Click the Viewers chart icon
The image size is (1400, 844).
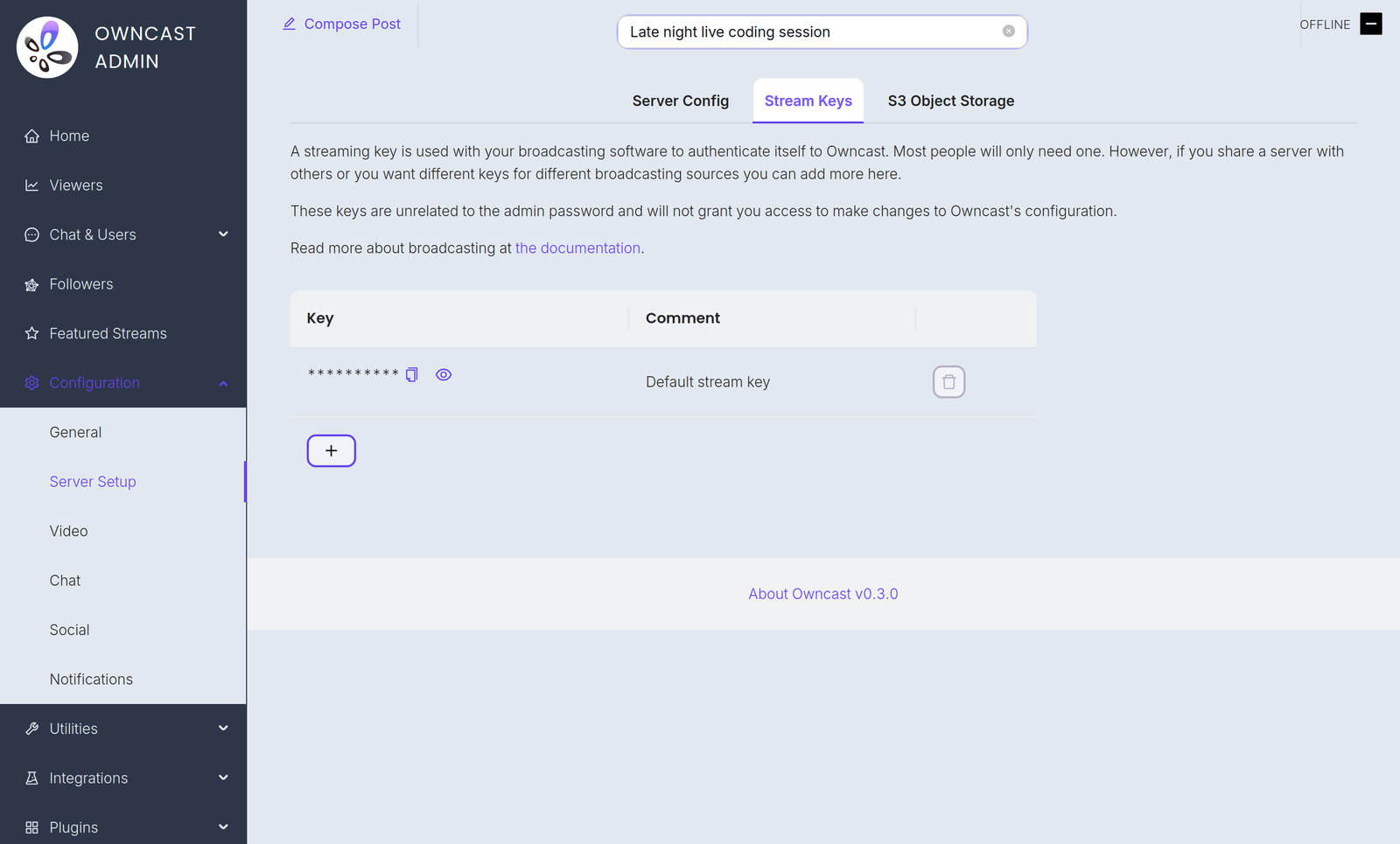tap(32, 185)
